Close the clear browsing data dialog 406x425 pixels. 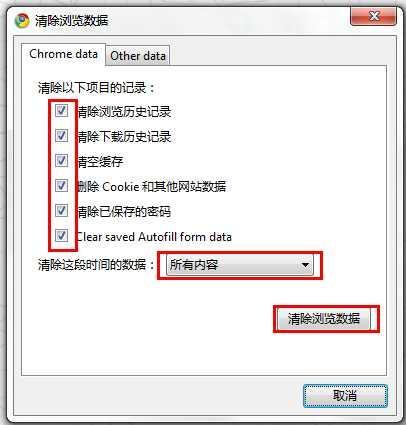click(374, 16)
